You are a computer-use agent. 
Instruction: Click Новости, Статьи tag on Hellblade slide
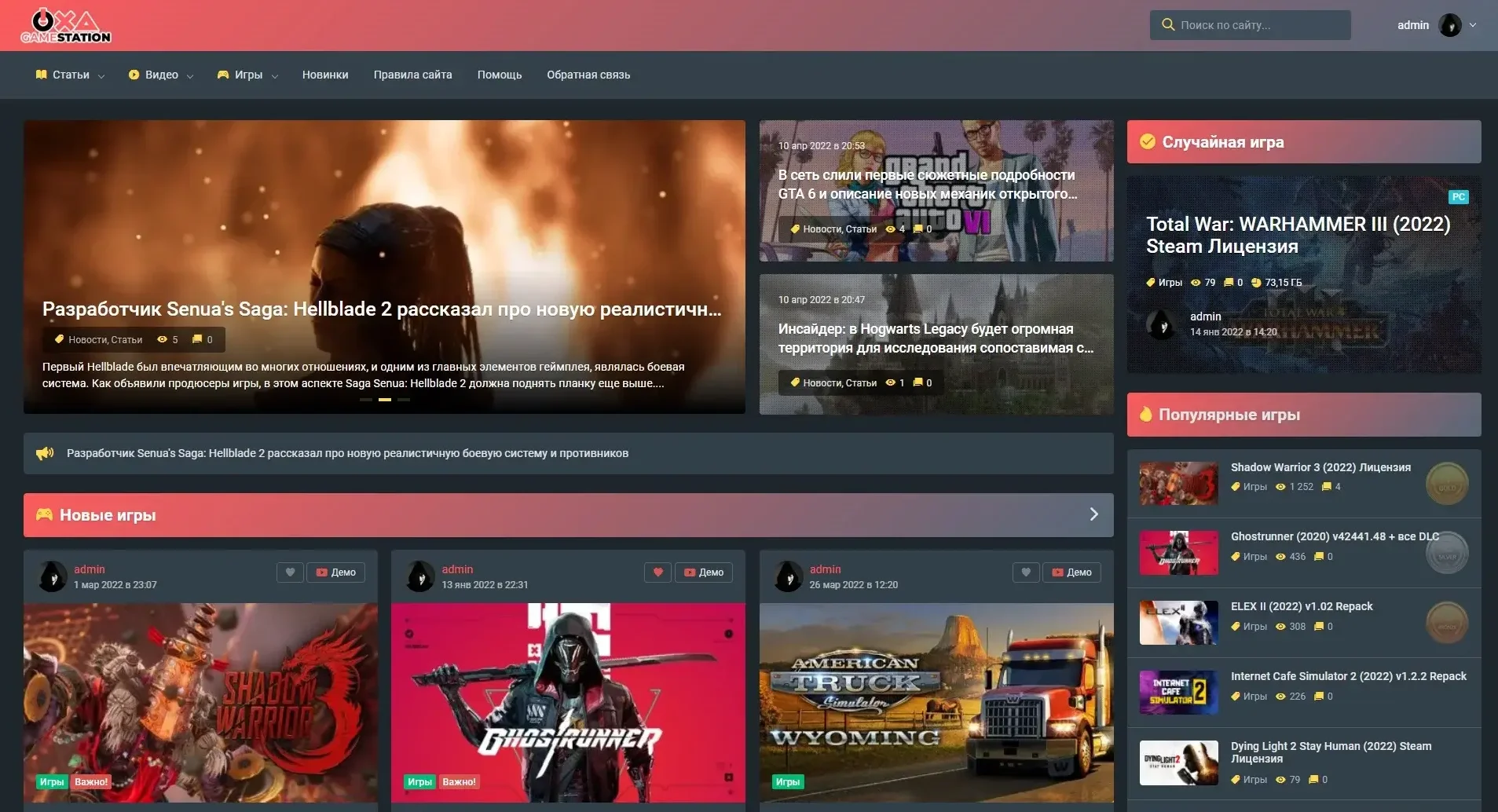tap(105, 339)
